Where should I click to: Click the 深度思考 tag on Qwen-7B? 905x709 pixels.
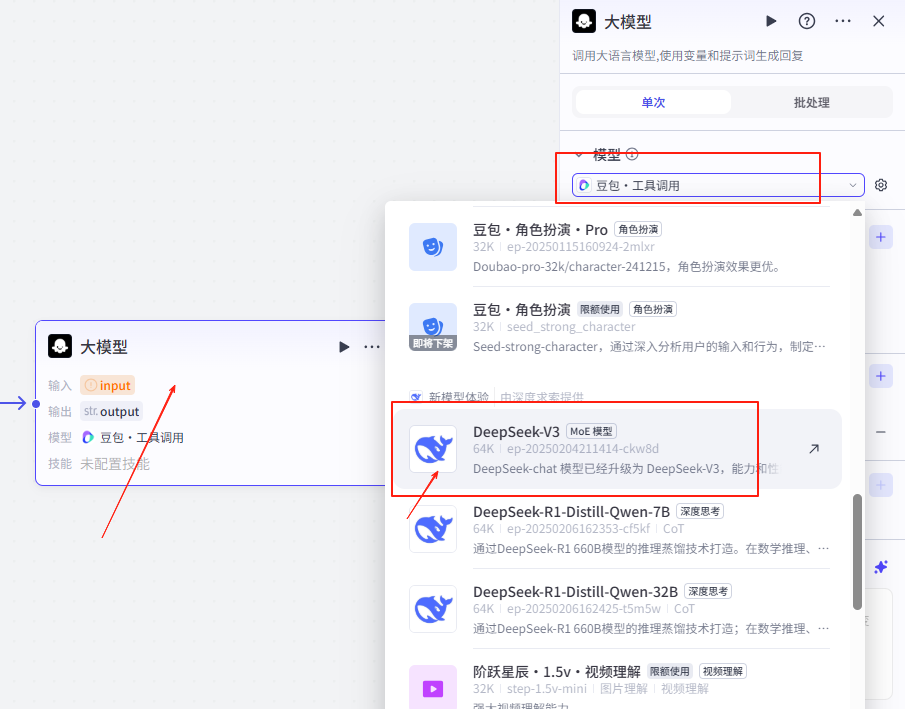point(700,512)
